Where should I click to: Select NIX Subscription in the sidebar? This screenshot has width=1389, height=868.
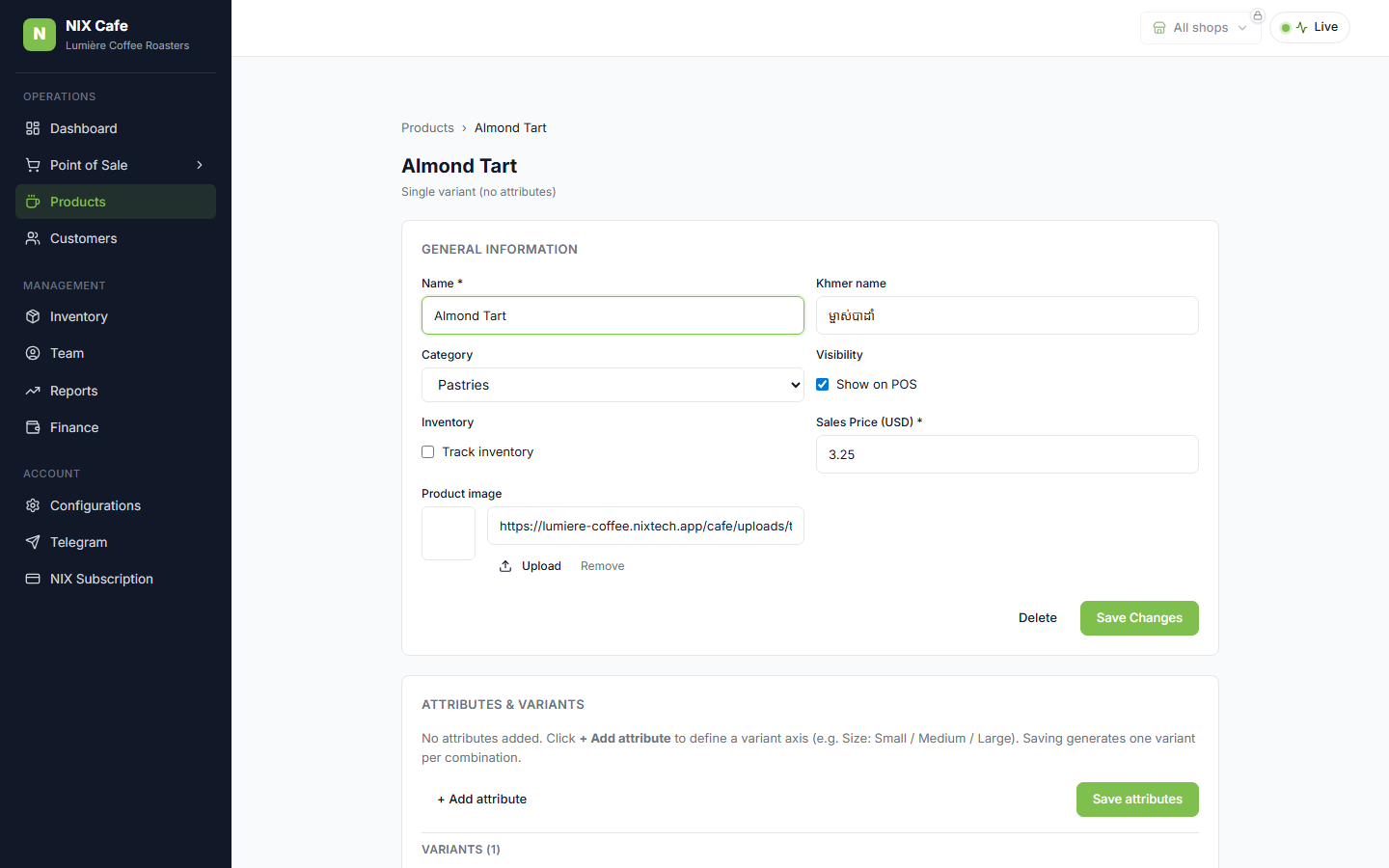click(x=116, y=579)
